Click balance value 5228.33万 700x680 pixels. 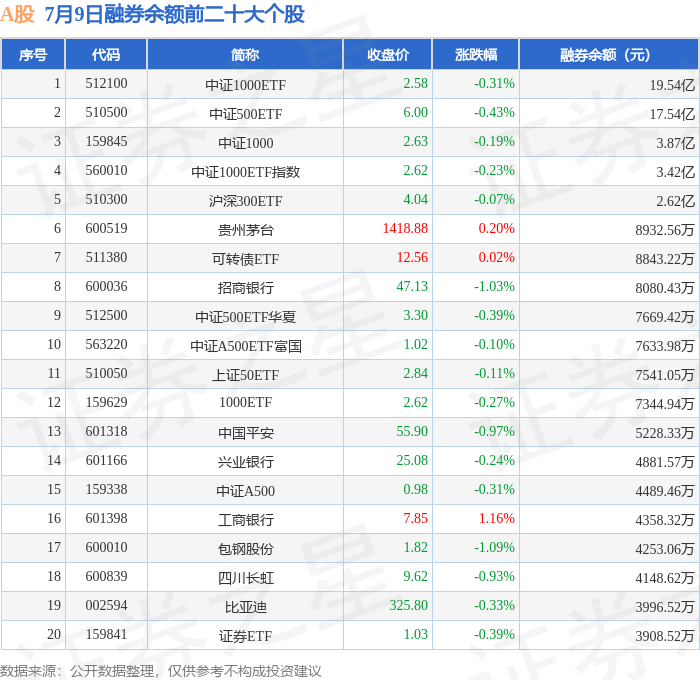tap(665, 433)
